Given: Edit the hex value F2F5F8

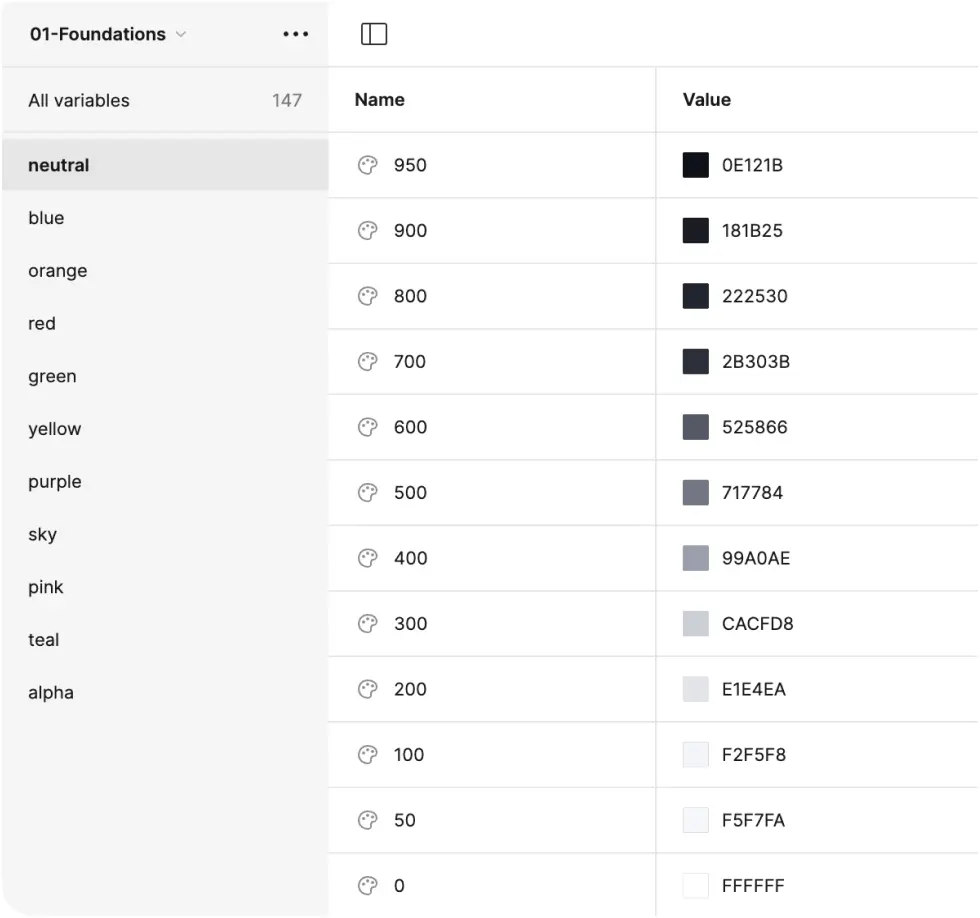Looking at the screenshot, I should 754,754.
